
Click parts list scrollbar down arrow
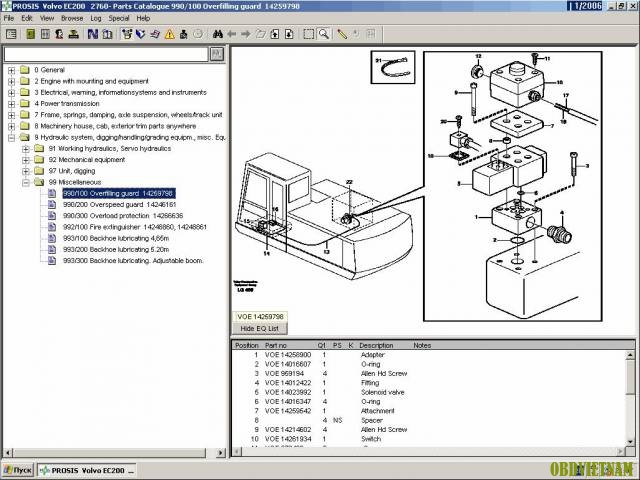coord(631,442)
